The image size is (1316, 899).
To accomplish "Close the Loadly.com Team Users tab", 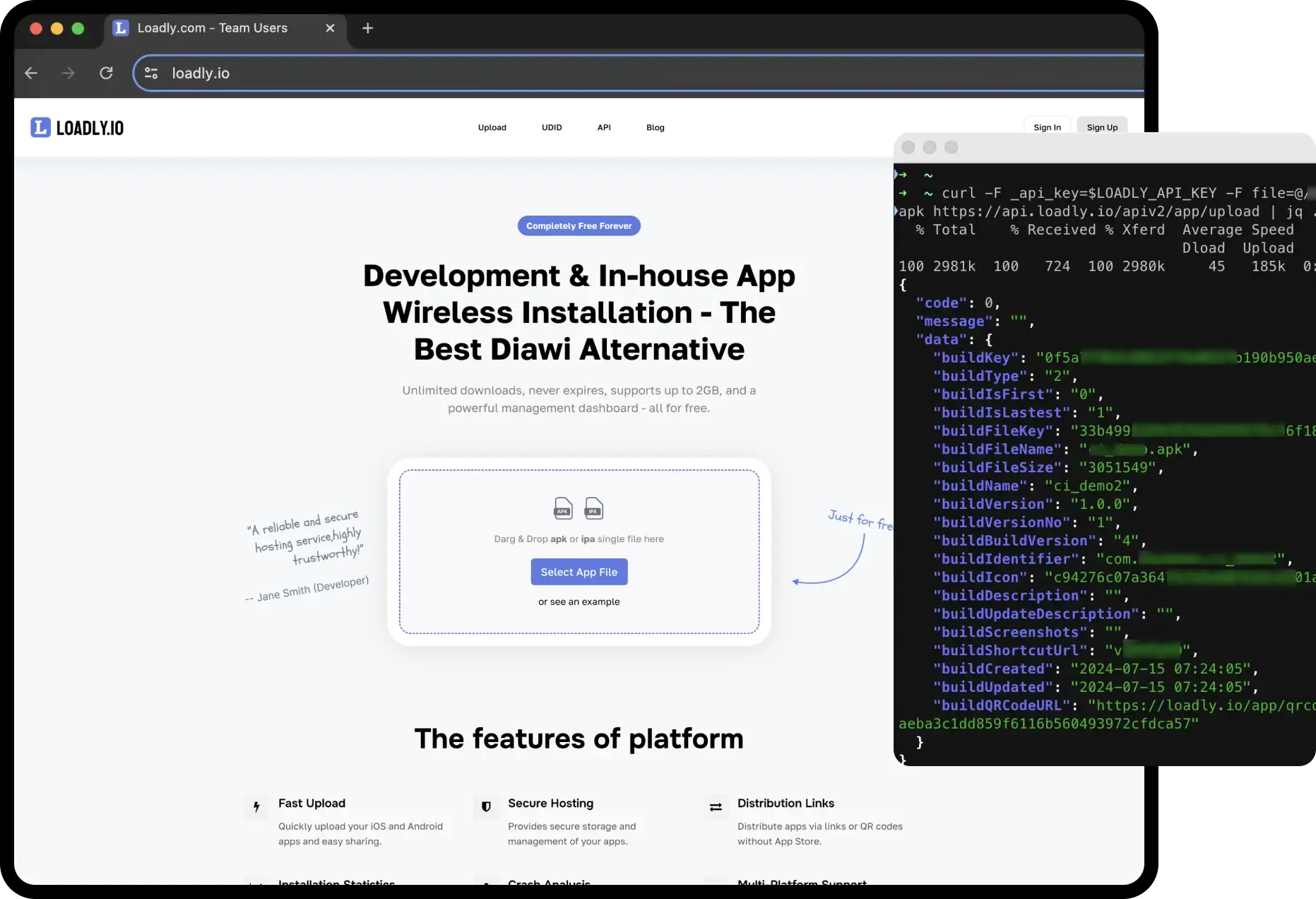I will click(330, 28).
